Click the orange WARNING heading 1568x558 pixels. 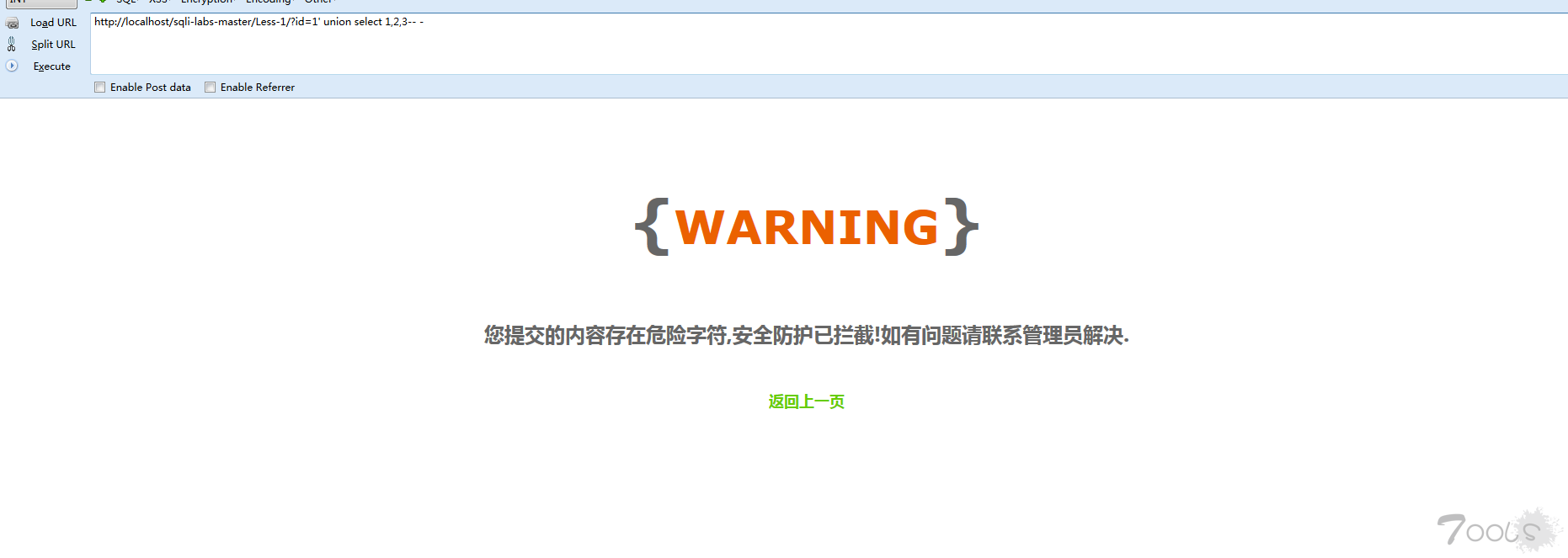807,227
